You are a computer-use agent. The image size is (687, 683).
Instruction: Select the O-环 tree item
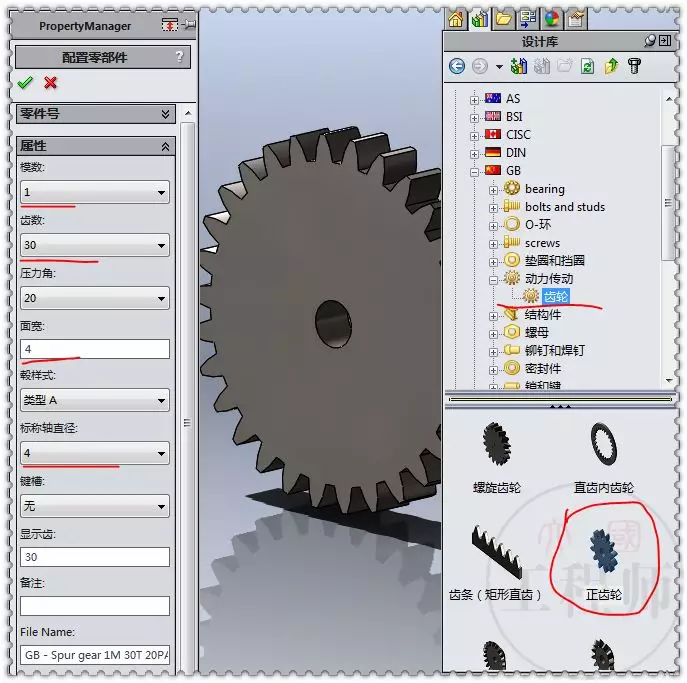(x=538, y=225)
